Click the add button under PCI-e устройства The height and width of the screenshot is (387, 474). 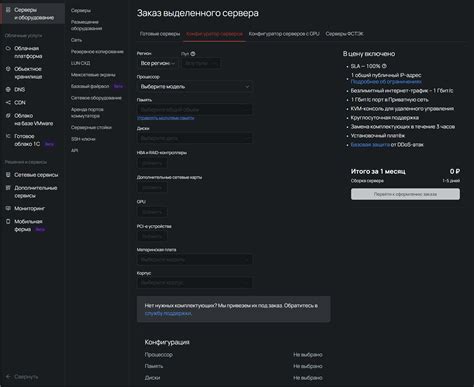(152, 236)
